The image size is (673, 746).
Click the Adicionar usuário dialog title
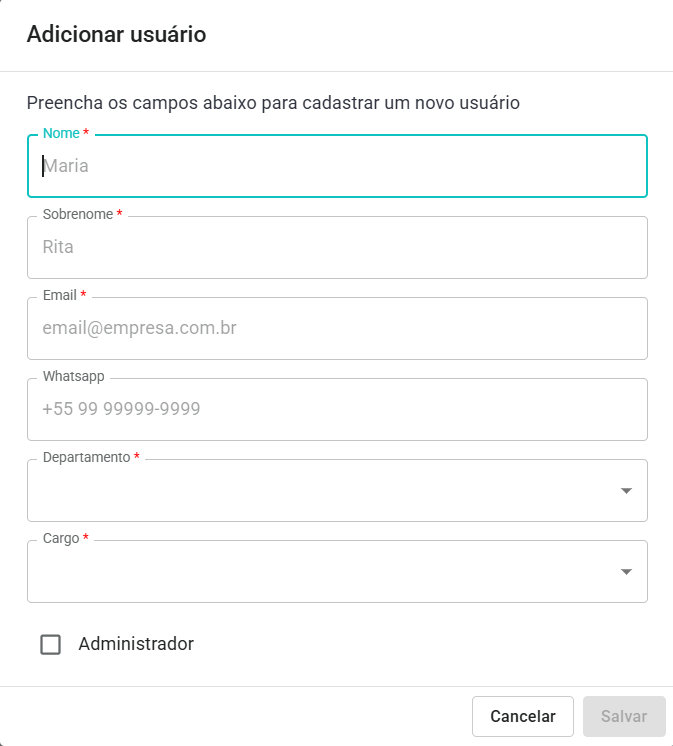pos(116,35)
